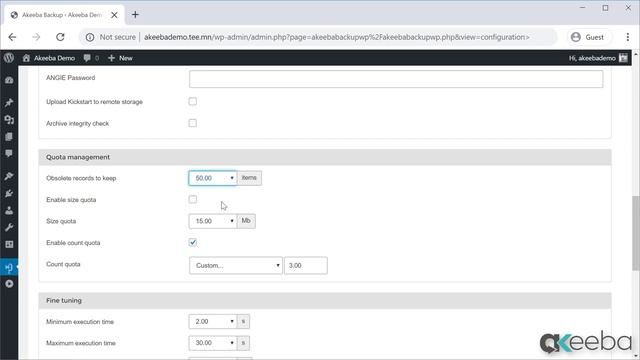Click the Fine tuning section header
The image size is (640, 360).
325,300
